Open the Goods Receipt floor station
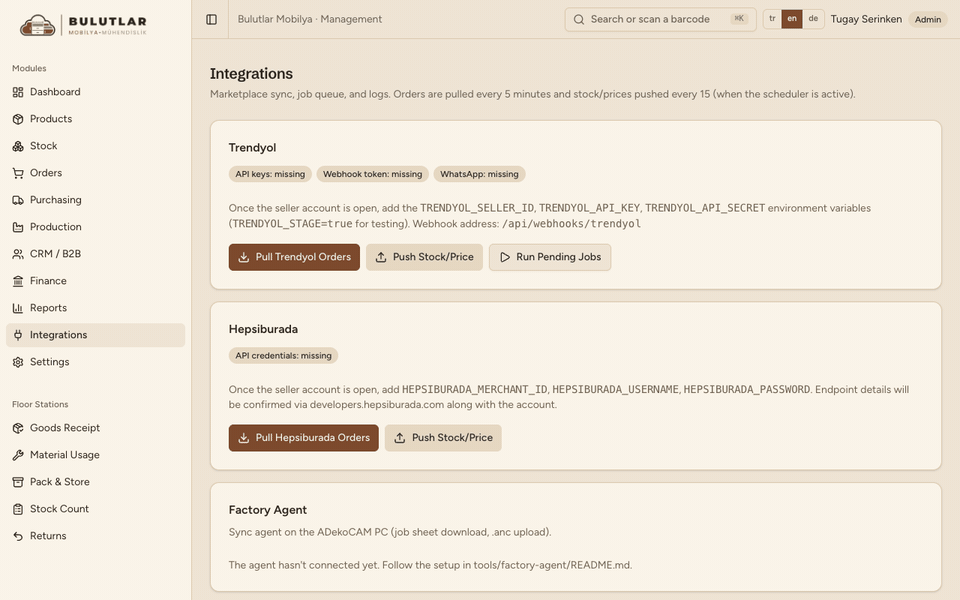Image resolution: width=960 pixels, height=600 pixels. (96, 428)
